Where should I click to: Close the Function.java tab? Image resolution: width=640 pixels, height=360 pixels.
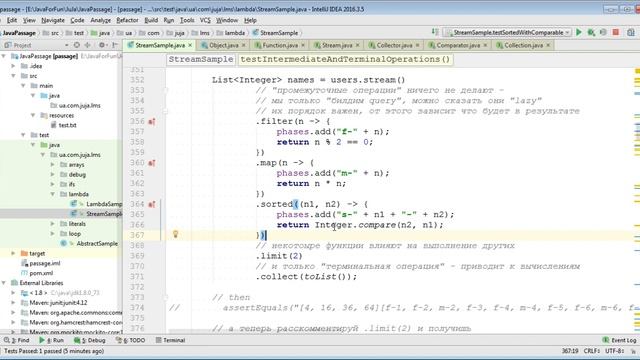tap(303, 45)
